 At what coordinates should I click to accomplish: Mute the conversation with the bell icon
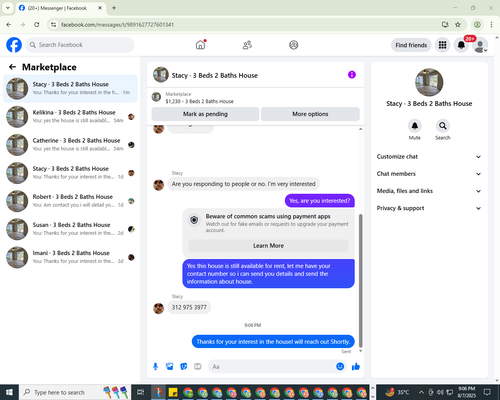415,126
